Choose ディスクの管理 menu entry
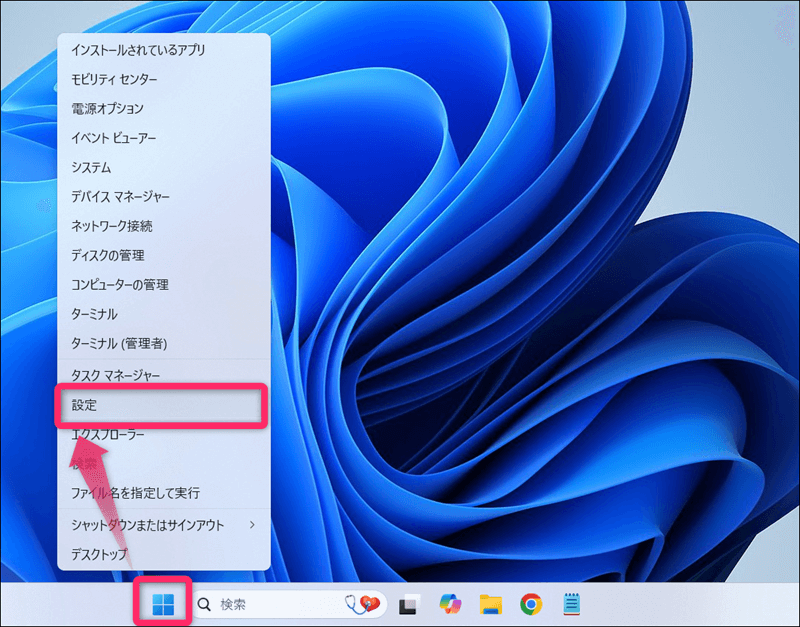The height and width of the screenshot is (627, 800). [107, 256]
